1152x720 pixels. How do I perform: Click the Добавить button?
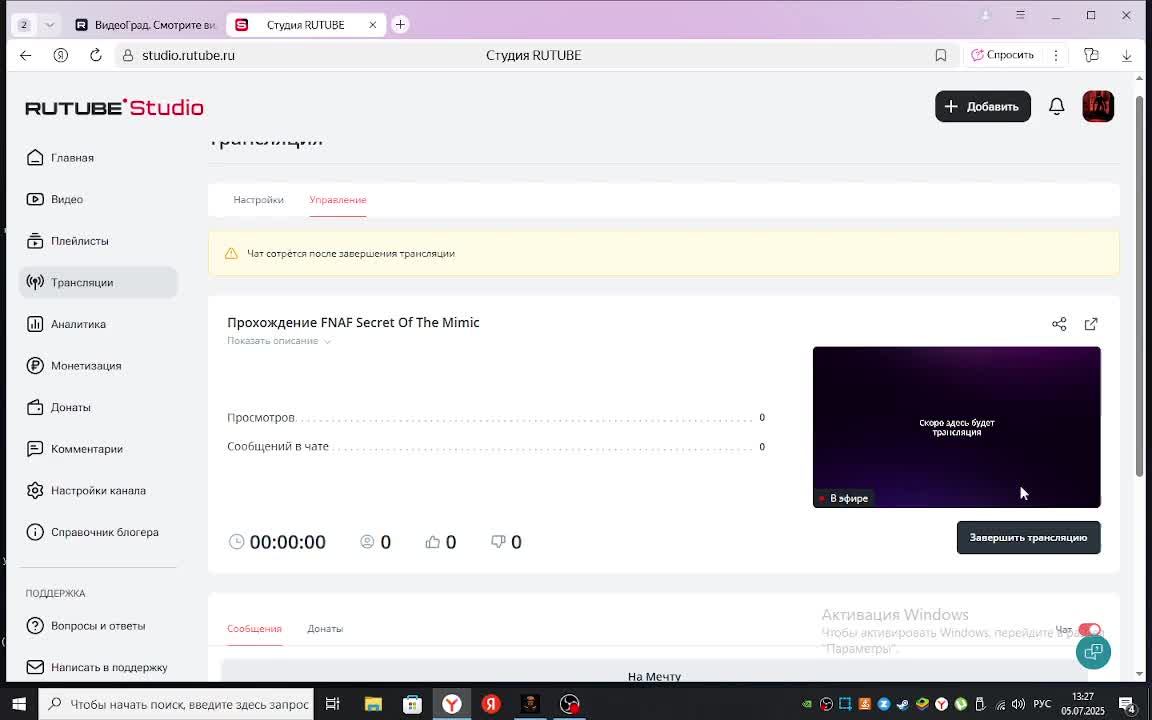point(983,107)
